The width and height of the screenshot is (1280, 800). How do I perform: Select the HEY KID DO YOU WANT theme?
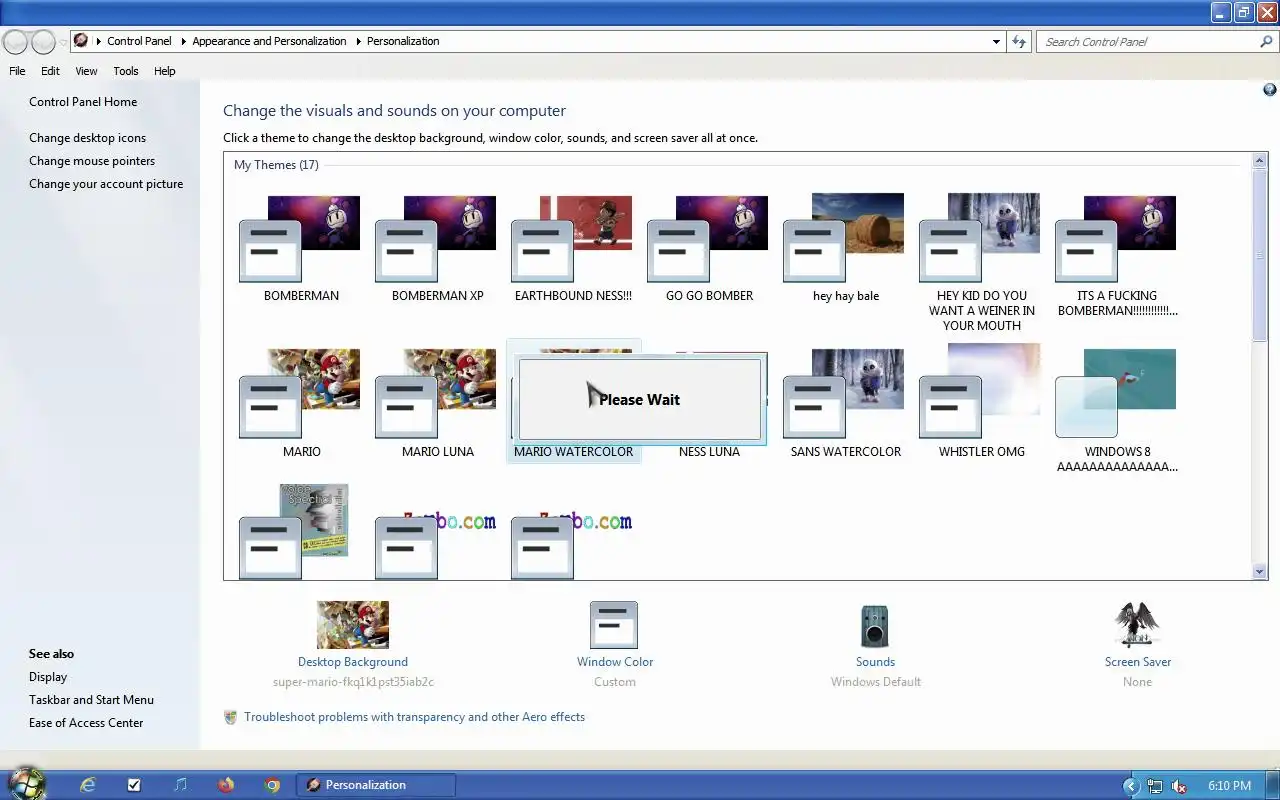(981, 262)
